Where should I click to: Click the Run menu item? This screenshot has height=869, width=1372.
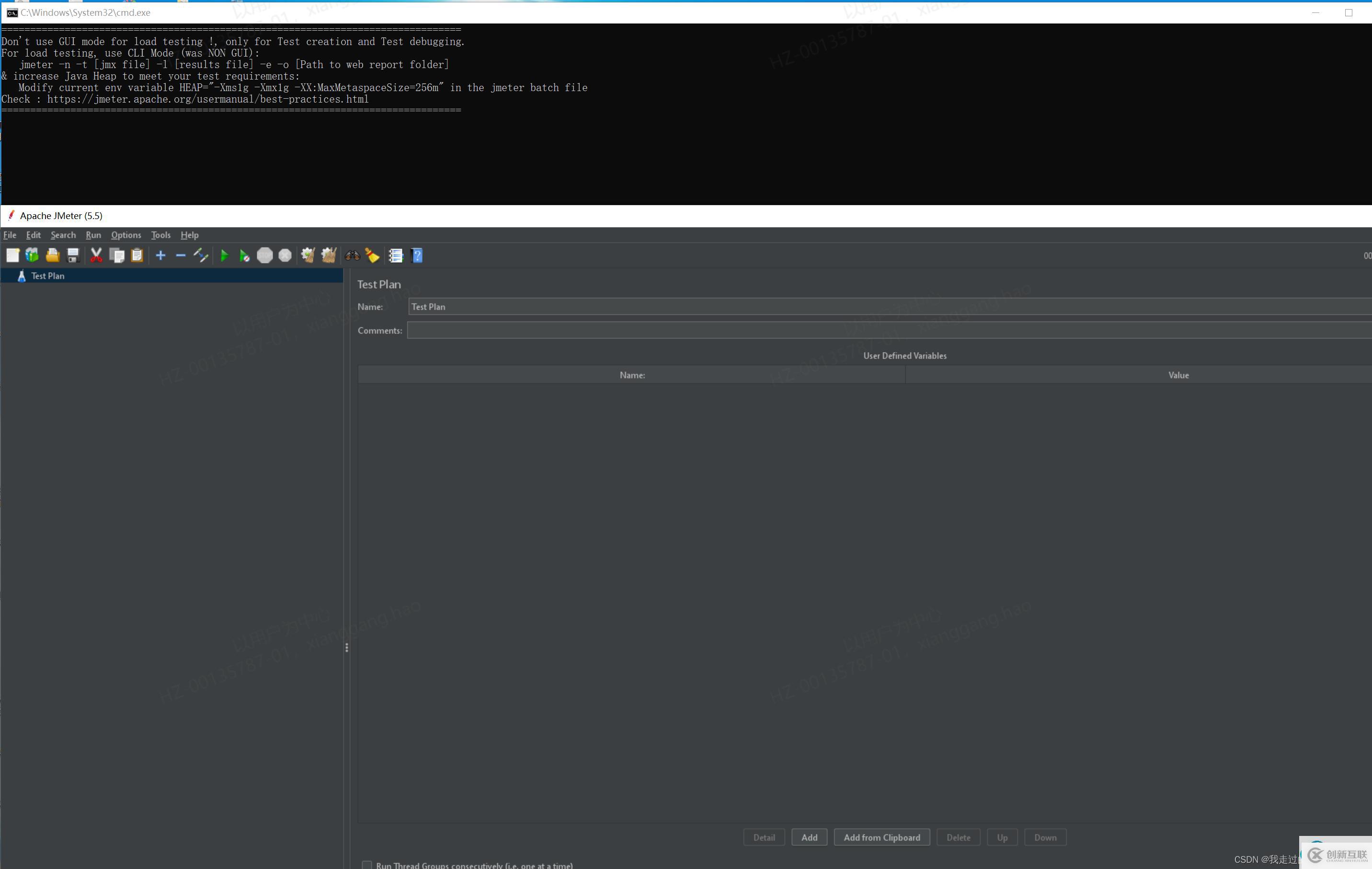click(x=93, y=235)
